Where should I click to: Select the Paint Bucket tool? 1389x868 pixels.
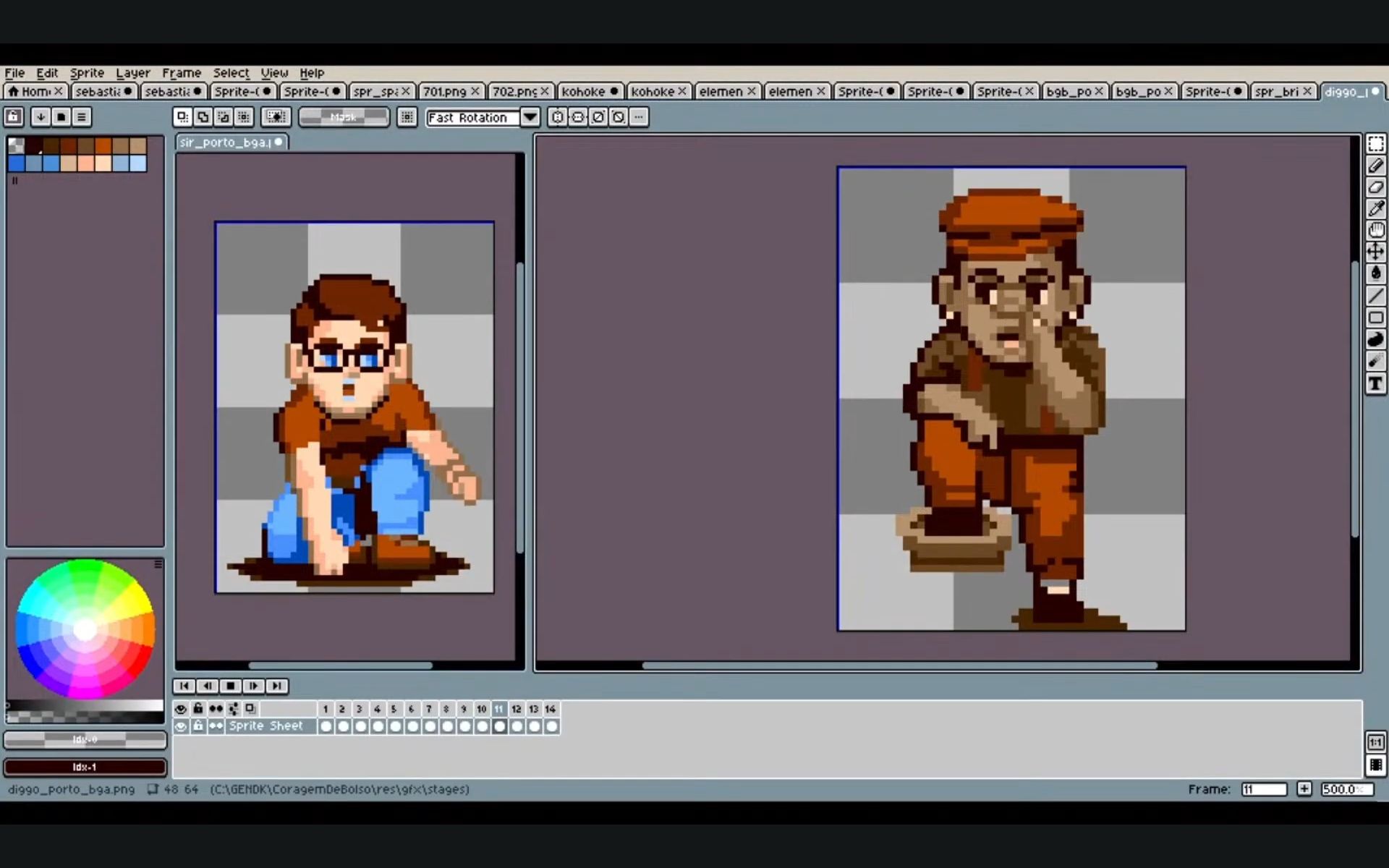(1375, 273)
